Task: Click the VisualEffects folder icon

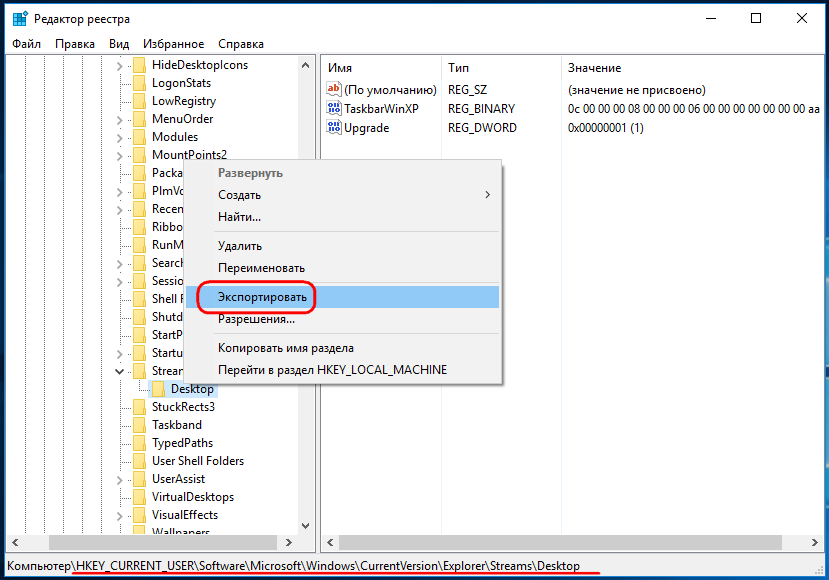Action: (x=140, y=515)
